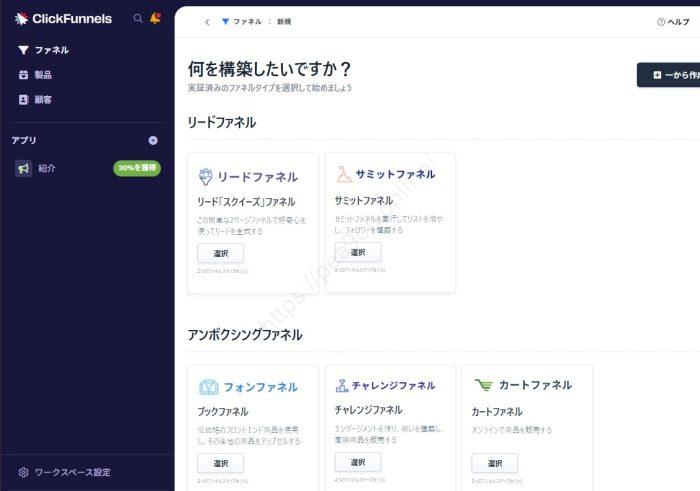Viewport: 700px width, 491px height.
Task: Click the gear icon for ワークスペース設定
Action: click(23, 472)
